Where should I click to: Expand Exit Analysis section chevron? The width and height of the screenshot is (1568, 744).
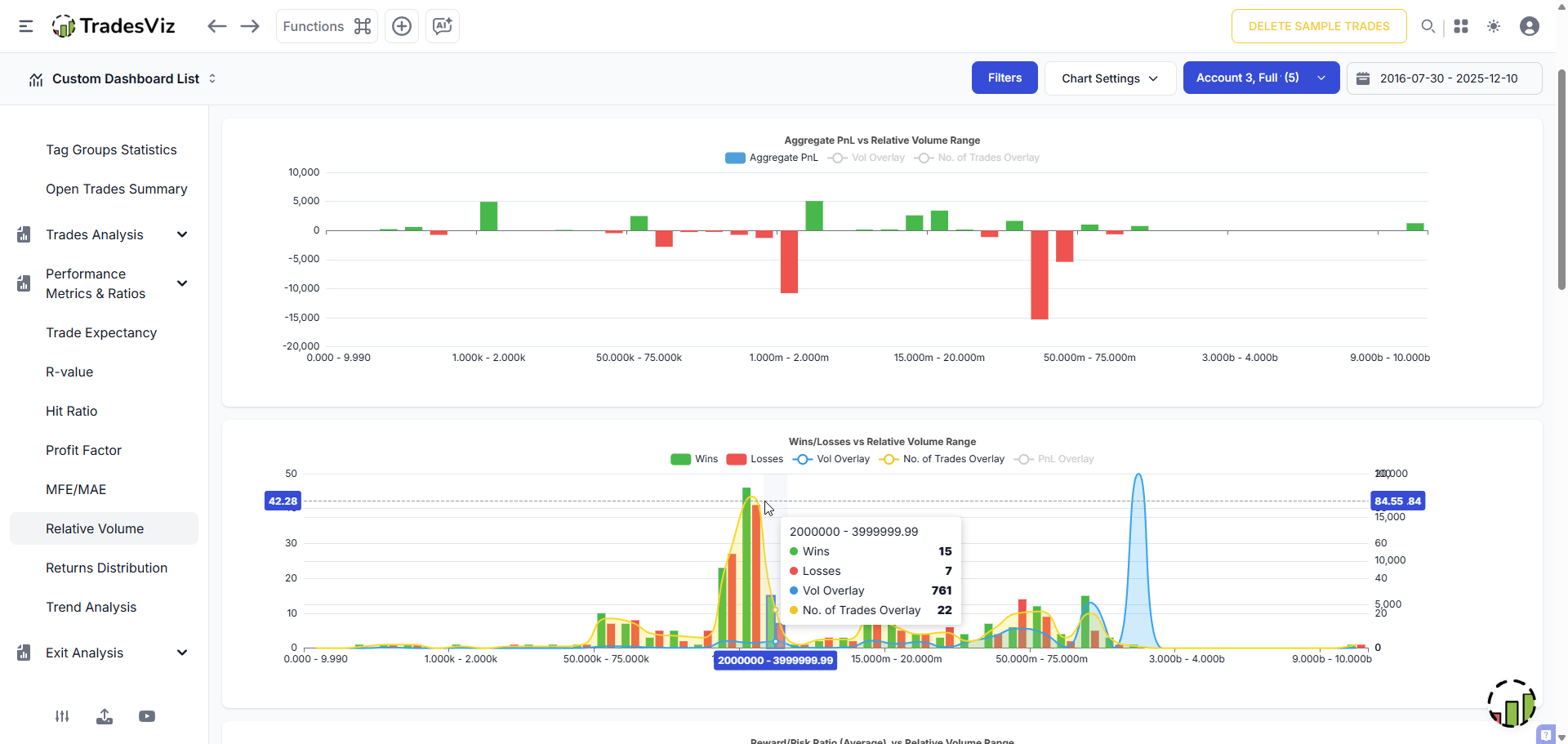pos(182,653)
